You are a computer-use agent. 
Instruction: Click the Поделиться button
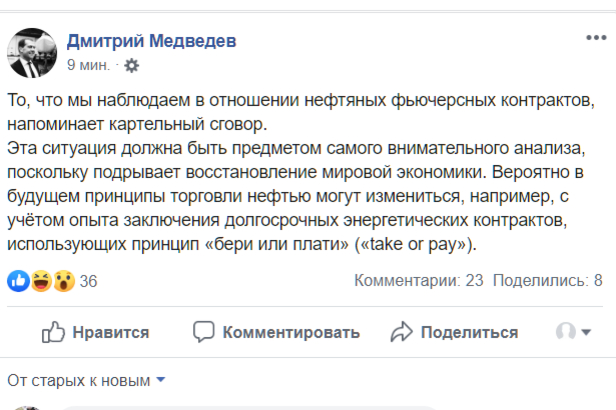click(x=454, y=332)
